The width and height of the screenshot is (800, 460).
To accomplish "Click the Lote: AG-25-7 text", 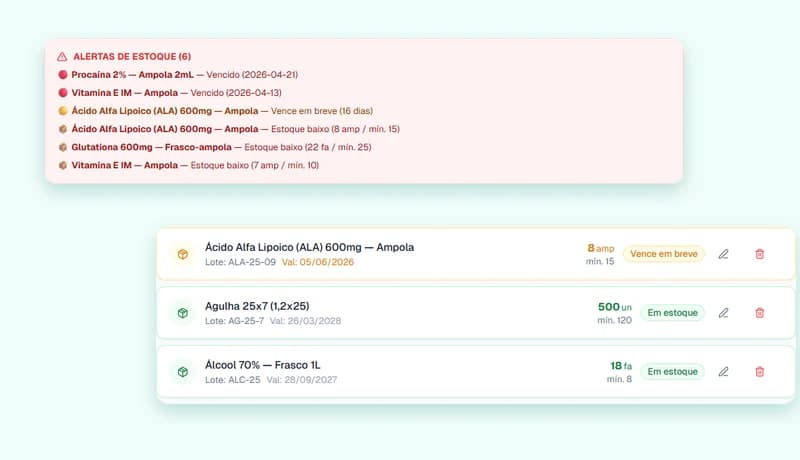I will click(x=235, y=321).
